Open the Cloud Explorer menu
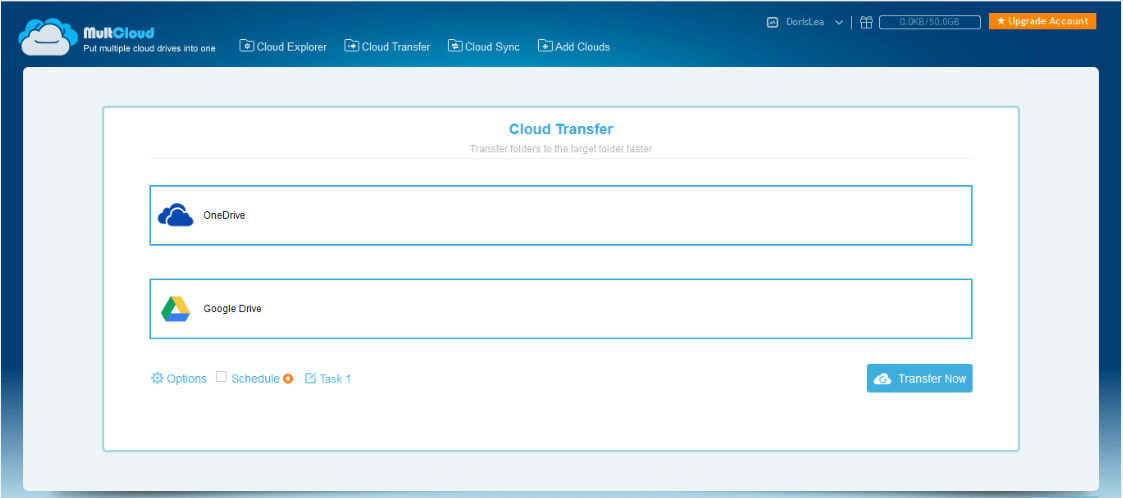Viewport: 1123px width, 498px height. click(283, 47)
